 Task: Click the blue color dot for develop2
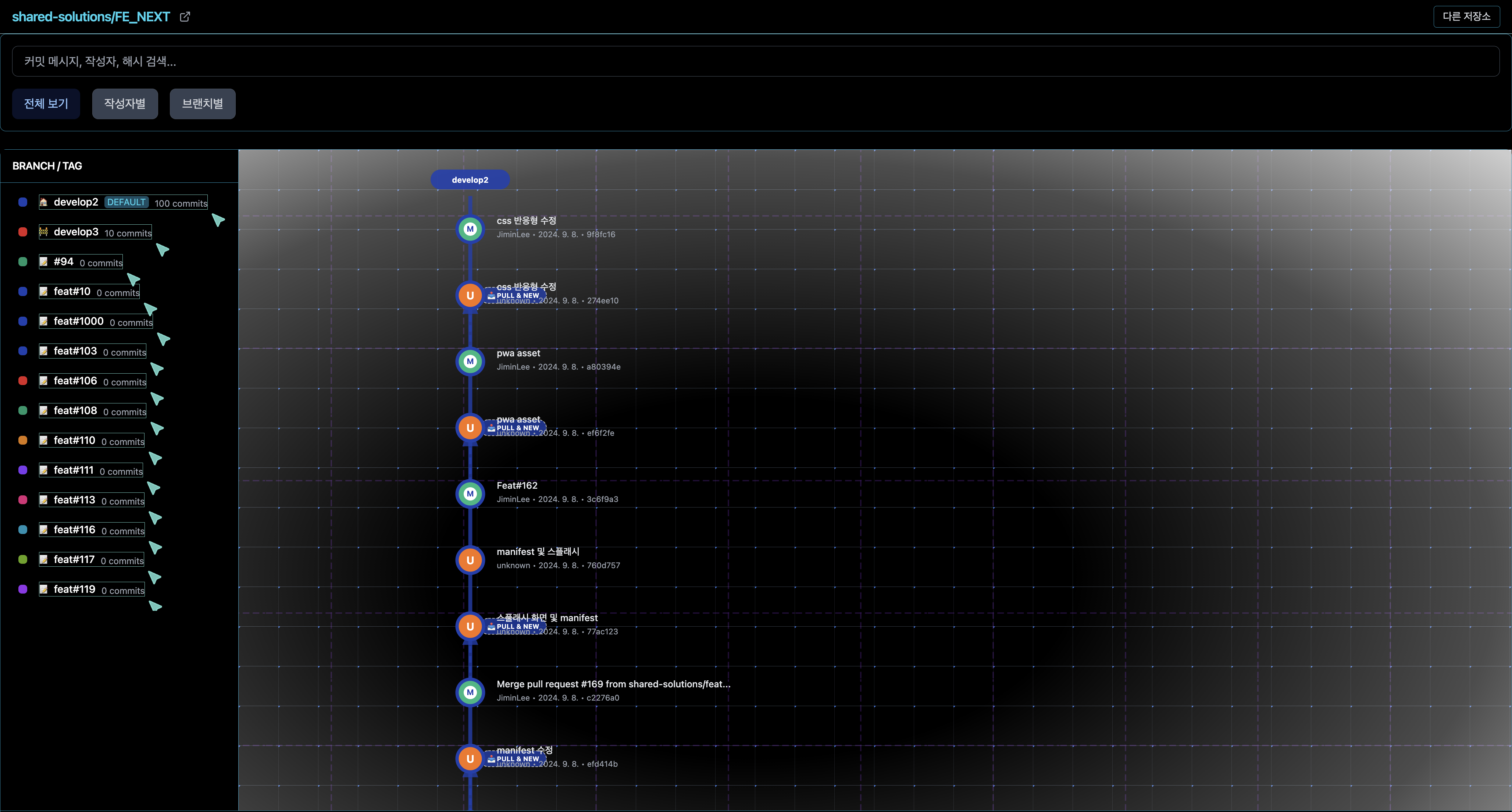(23, 202)
